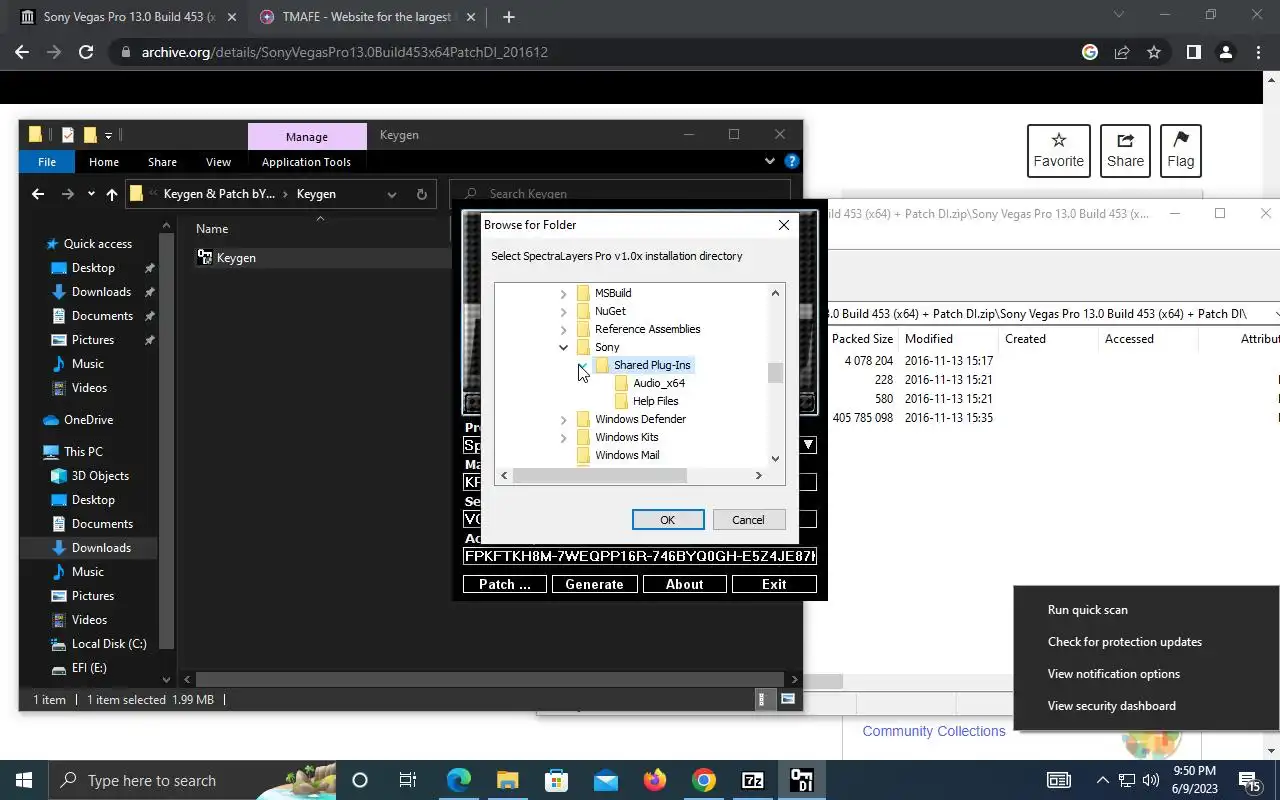Click the Flag button on archive.org
Screen dimensions: 1280x800
1181,151
